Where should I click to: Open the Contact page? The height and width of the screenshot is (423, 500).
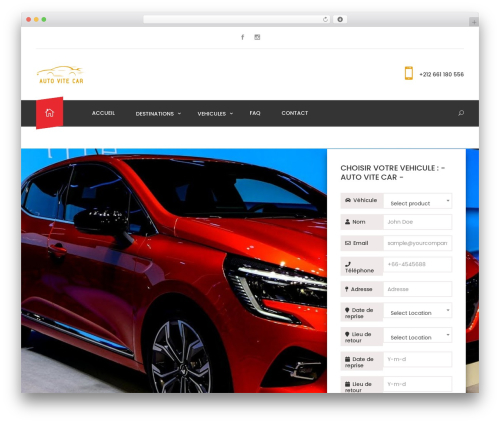pyautogui.click(x=295, y=113)
